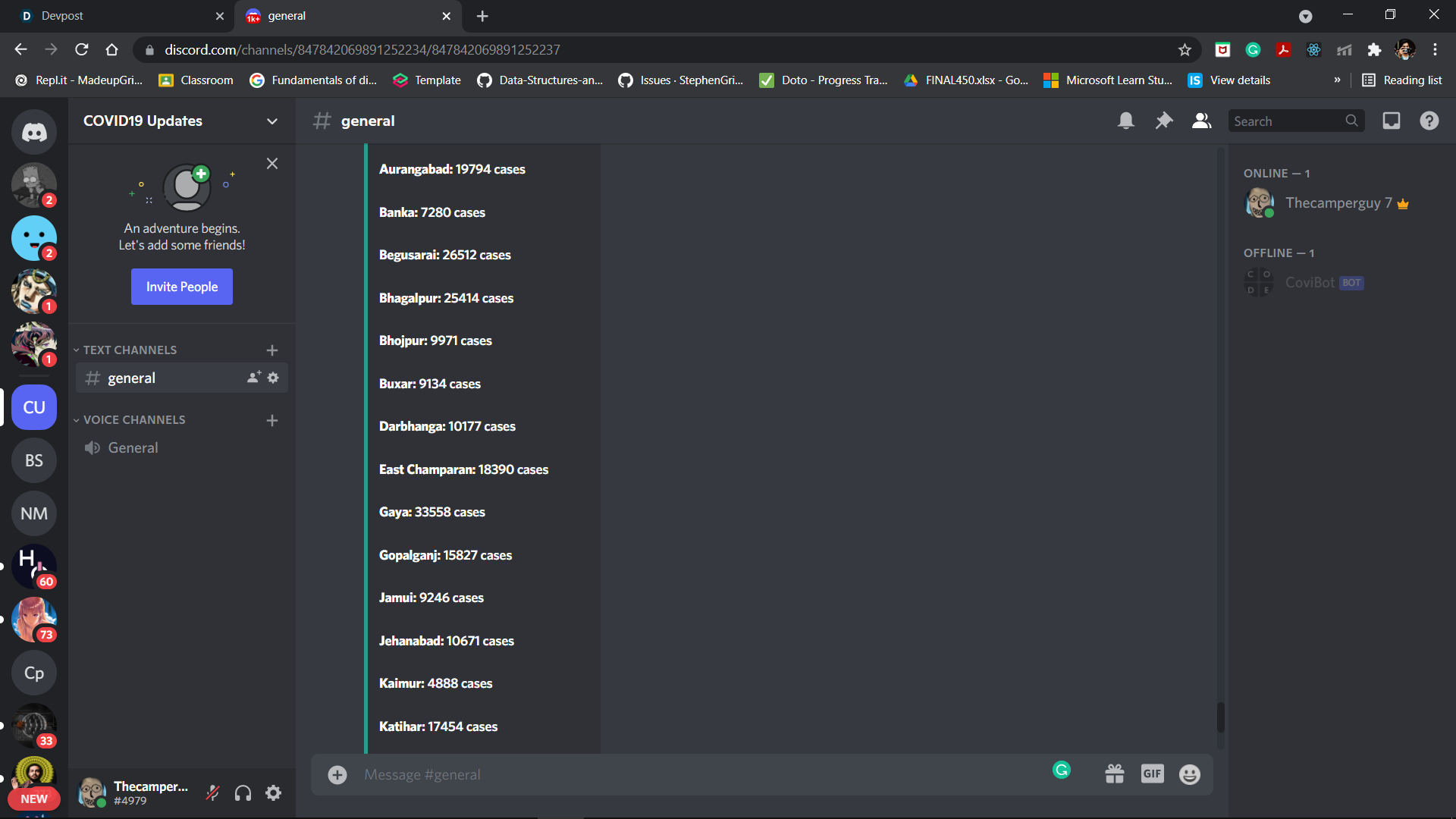This screenshot has width=1456, height=819.
Task: Collapse the TEXT CHANNELS category
Action: point(129,350)
